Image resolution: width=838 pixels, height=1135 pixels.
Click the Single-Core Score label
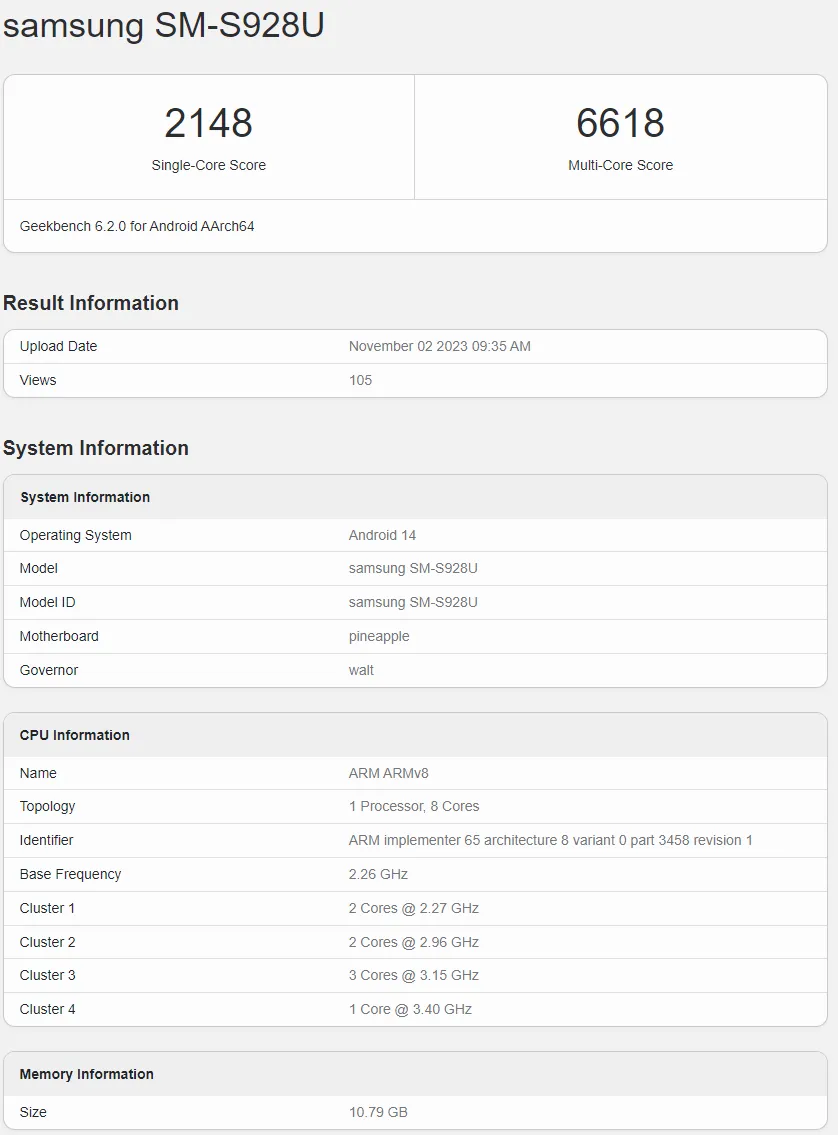click(x=209, y=165)
